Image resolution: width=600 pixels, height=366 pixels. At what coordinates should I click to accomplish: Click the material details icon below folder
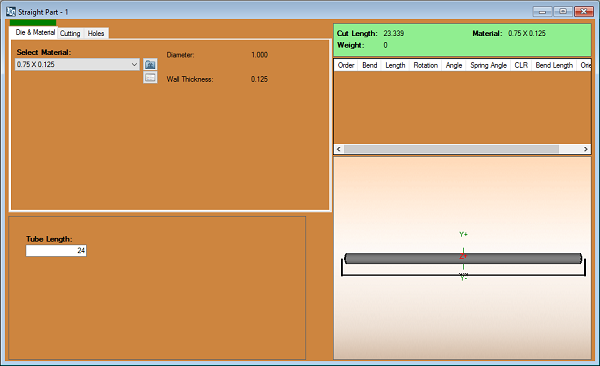point(150,77)
